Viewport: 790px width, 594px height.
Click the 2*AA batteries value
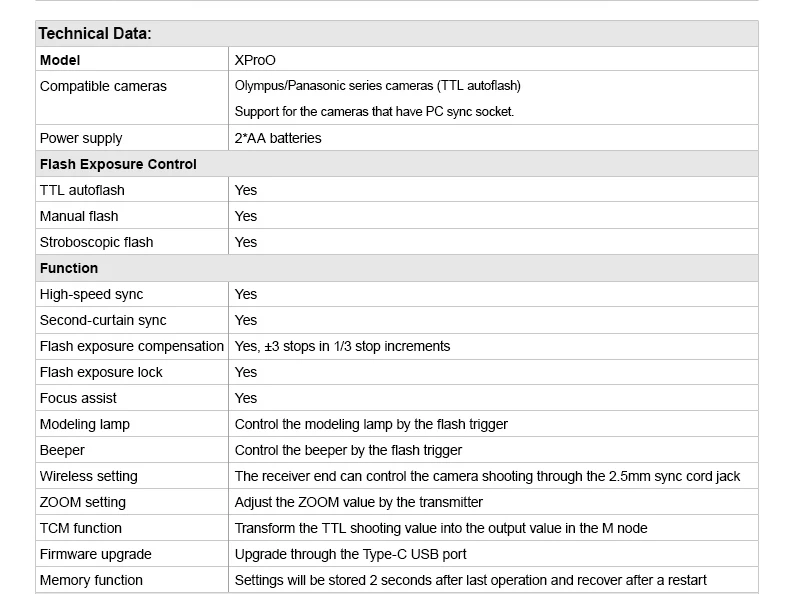coord(278,138)
